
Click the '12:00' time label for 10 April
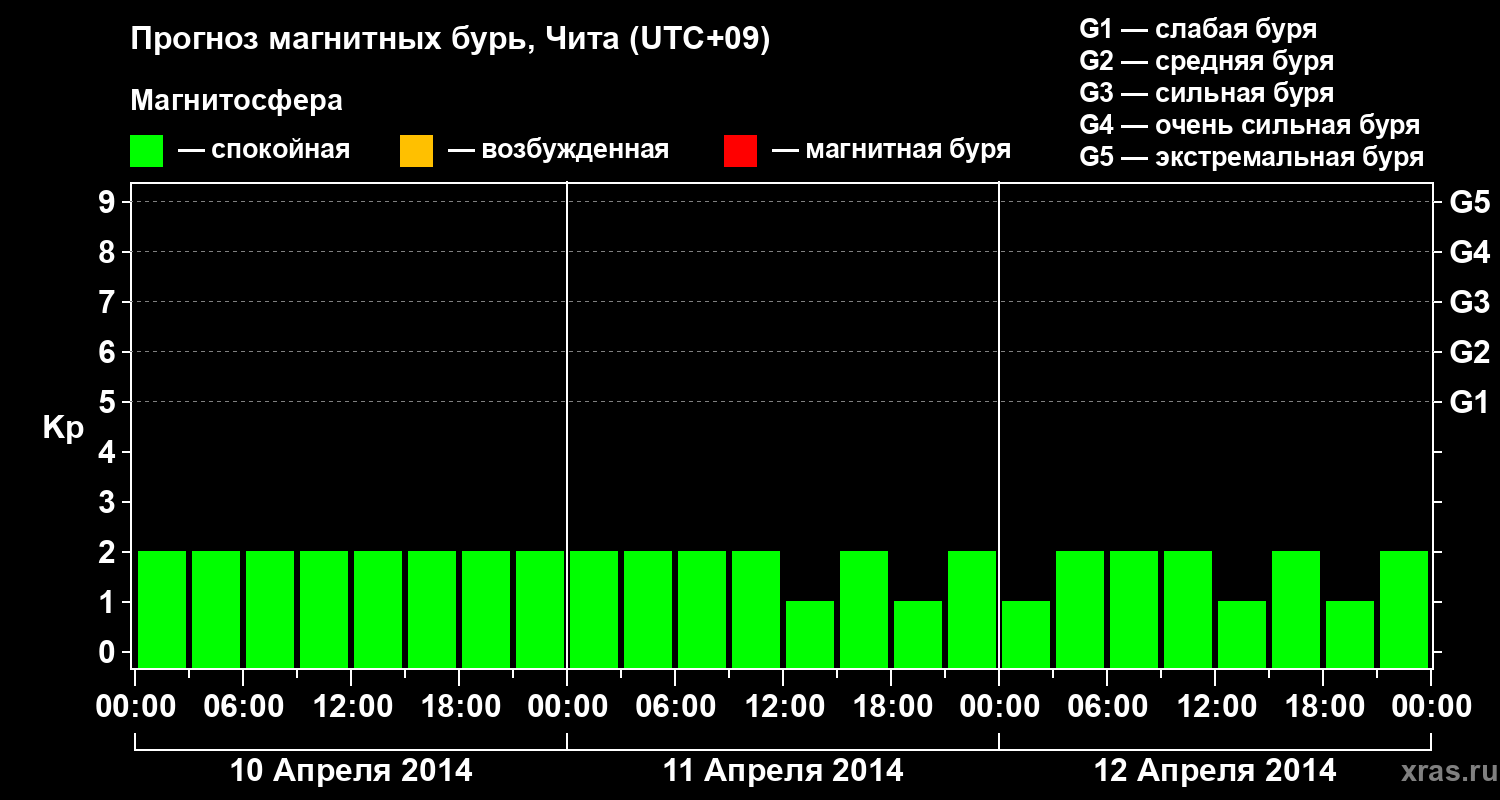tap(352, 707)
